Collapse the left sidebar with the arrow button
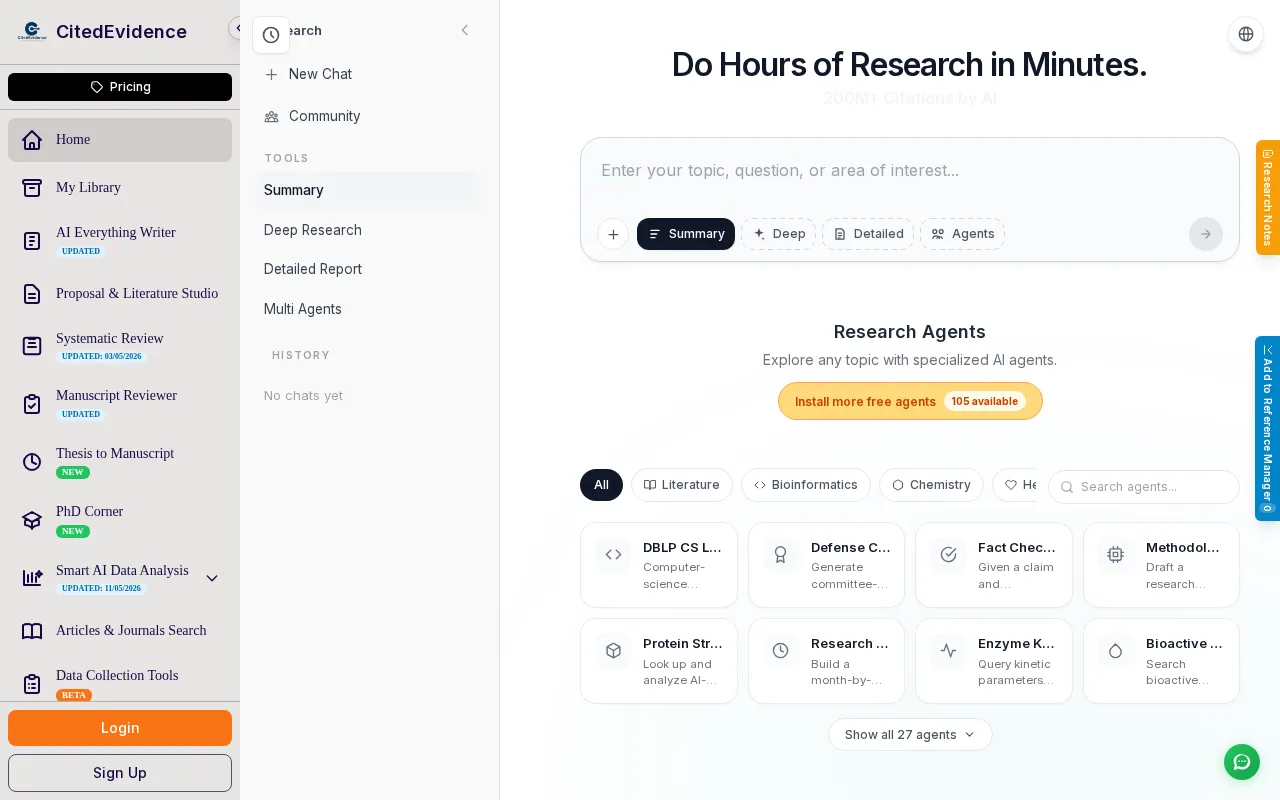 coord(237,28)
